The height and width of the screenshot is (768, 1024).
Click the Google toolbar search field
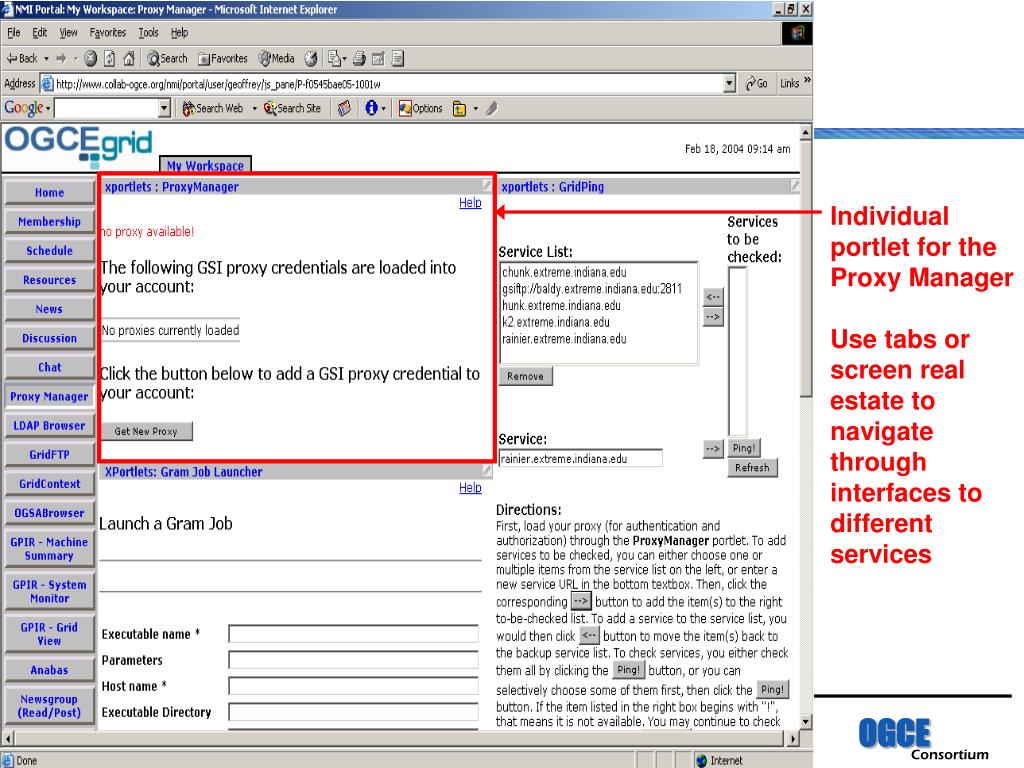(107, 108)
